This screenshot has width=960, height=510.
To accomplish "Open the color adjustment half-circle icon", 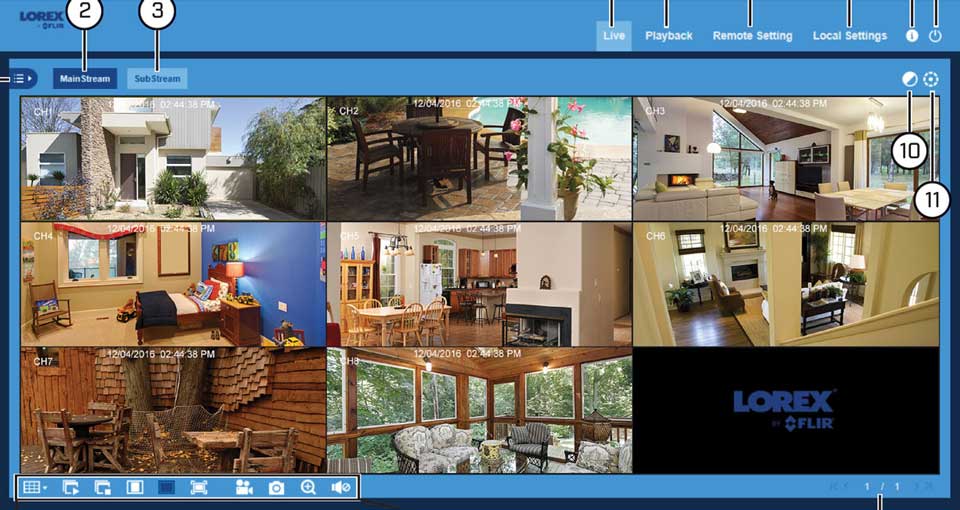I will pyautogui.click(x=909, y=80).
